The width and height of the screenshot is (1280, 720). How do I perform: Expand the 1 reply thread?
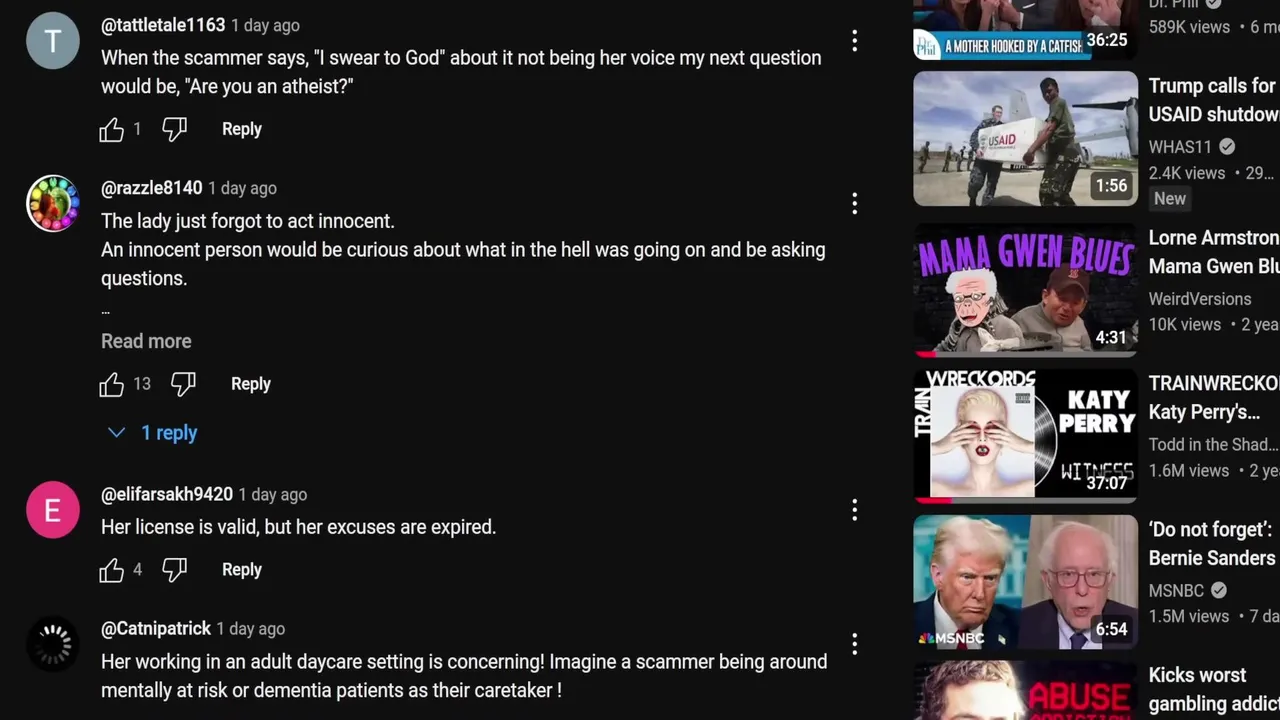153,433
